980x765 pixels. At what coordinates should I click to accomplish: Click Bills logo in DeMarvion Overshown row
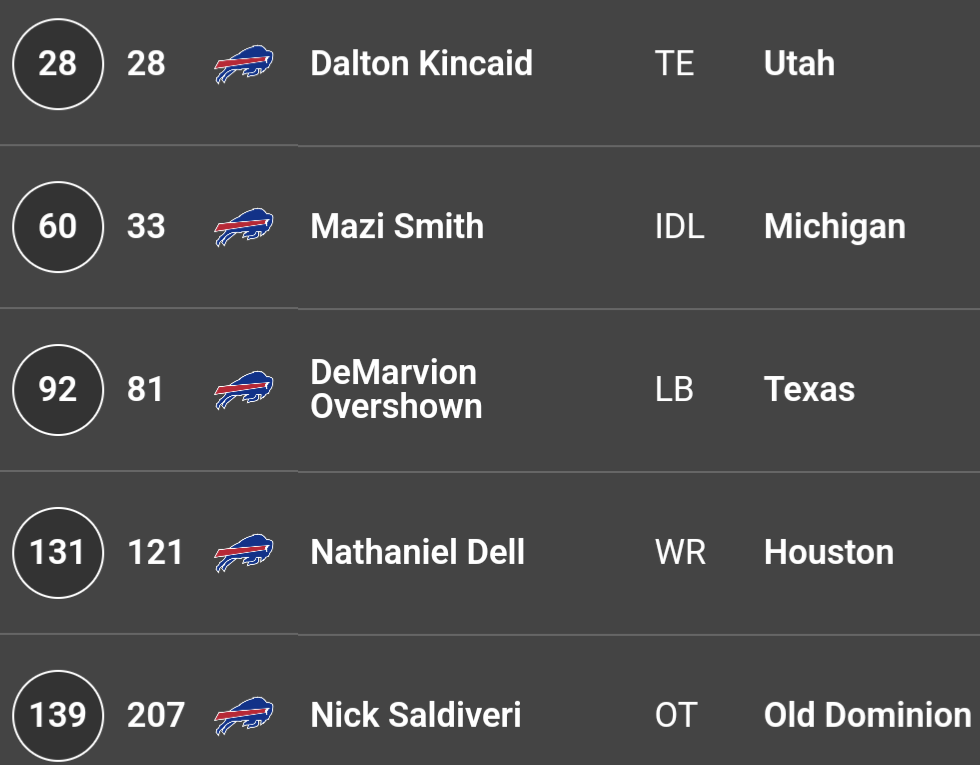(244, 390)
